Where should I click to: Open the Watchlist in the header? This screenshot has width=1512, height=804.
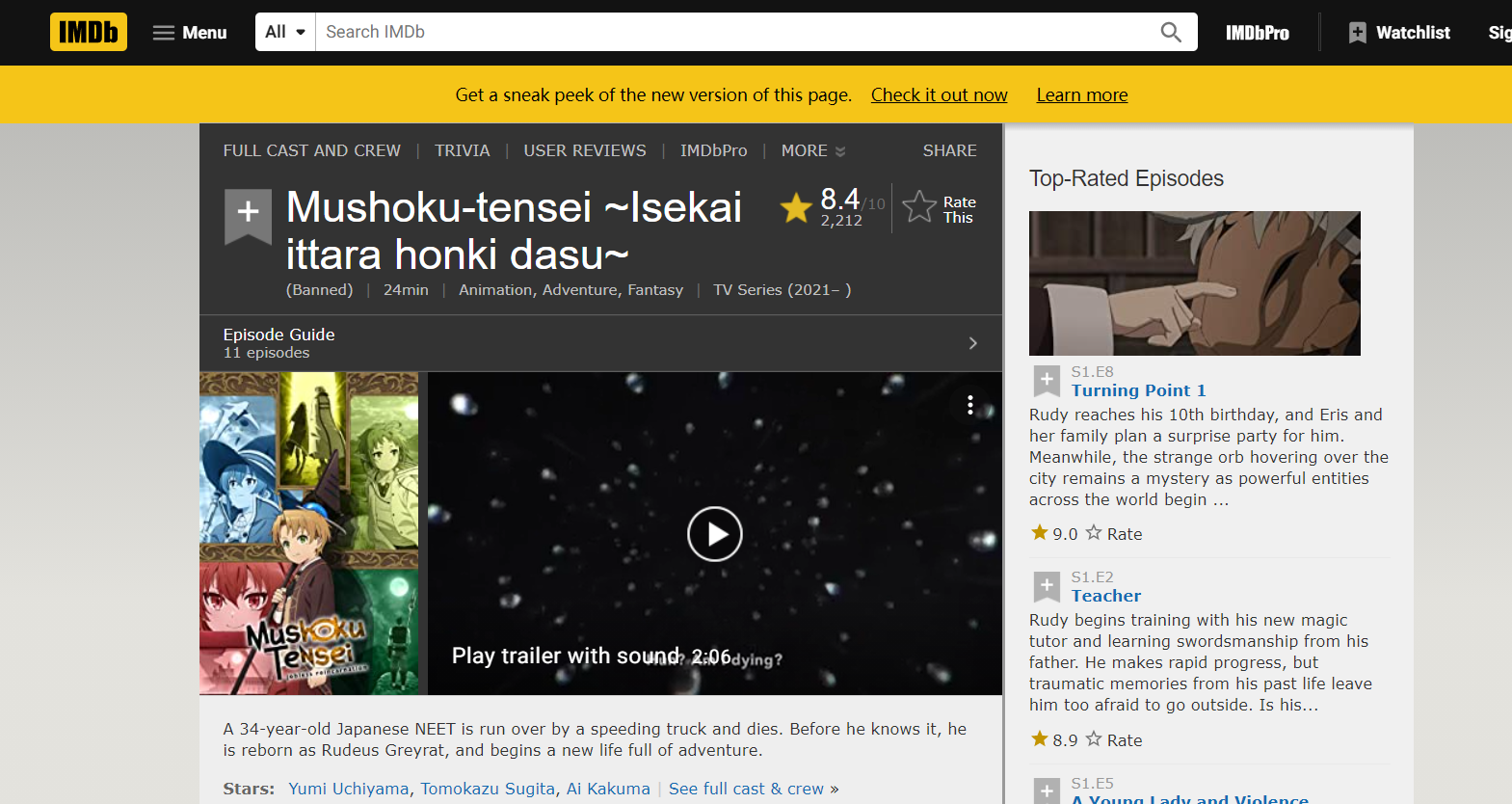coord(1399,33)
